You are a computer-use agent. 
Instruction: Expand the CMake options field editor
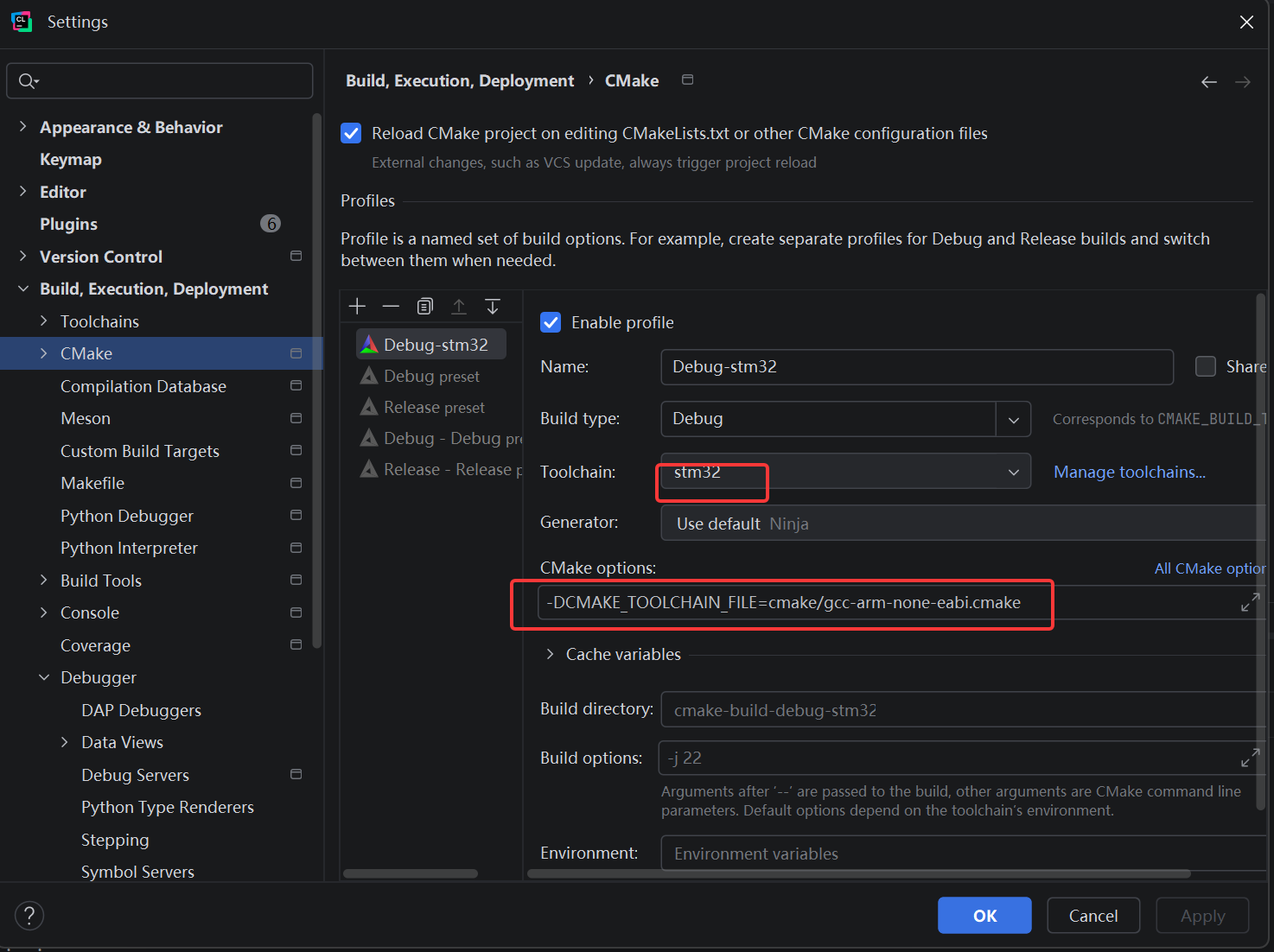point(1250,602)
